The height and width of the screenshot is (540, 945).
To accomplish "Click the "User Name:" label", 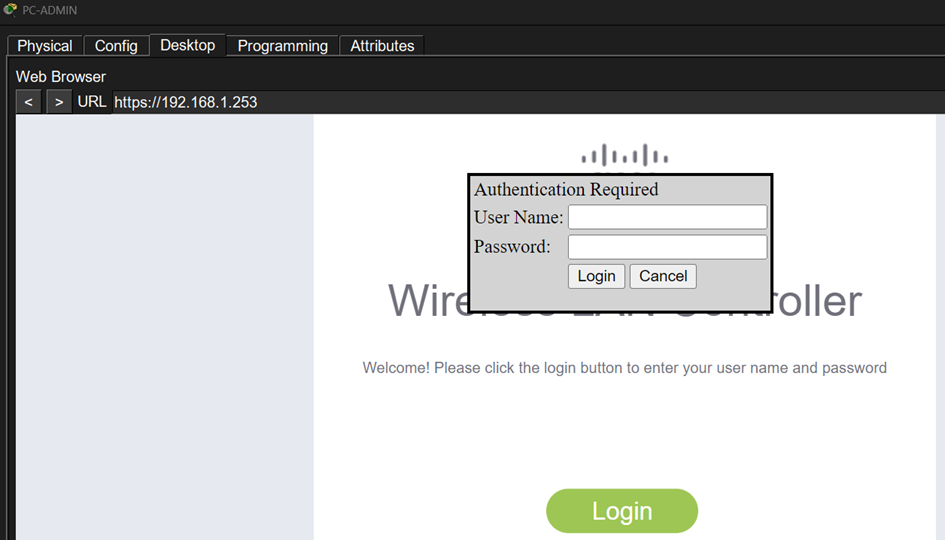I will click(x=518, y=217).
